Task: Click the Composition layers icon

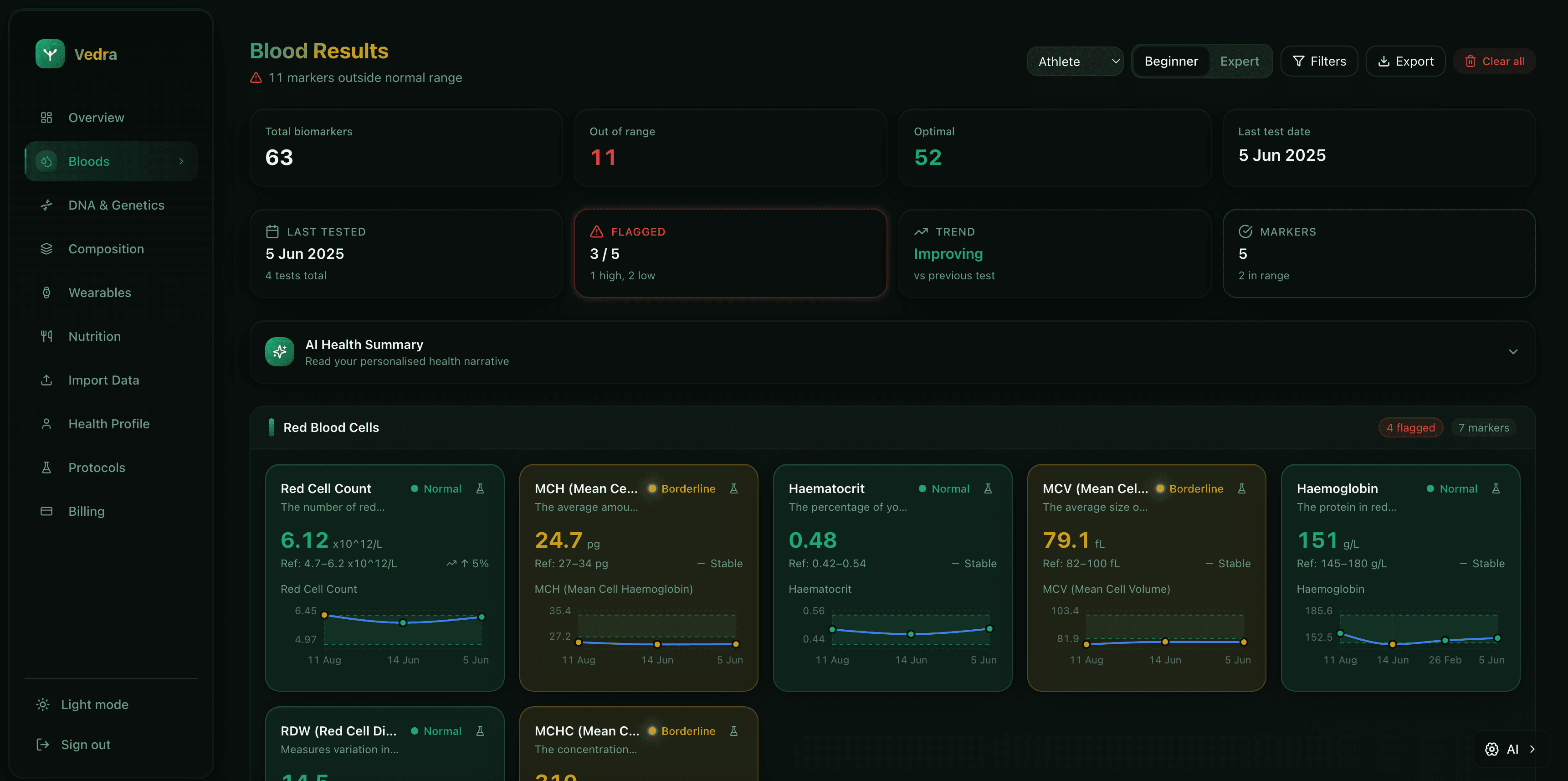Action: click(46, 249)
